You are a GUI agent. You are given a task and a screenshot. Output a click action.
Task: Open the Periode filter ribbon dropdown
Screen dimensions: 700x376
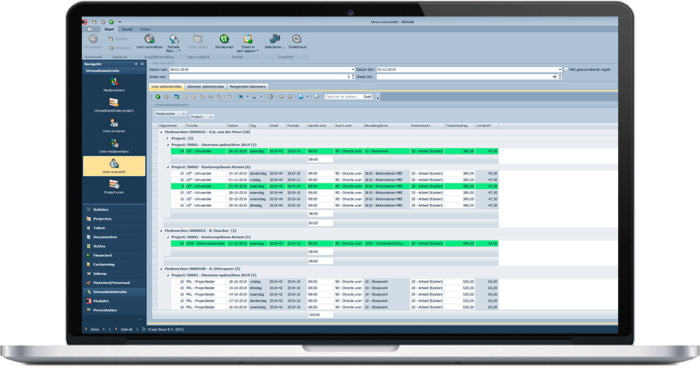click(x=174, y=43)
